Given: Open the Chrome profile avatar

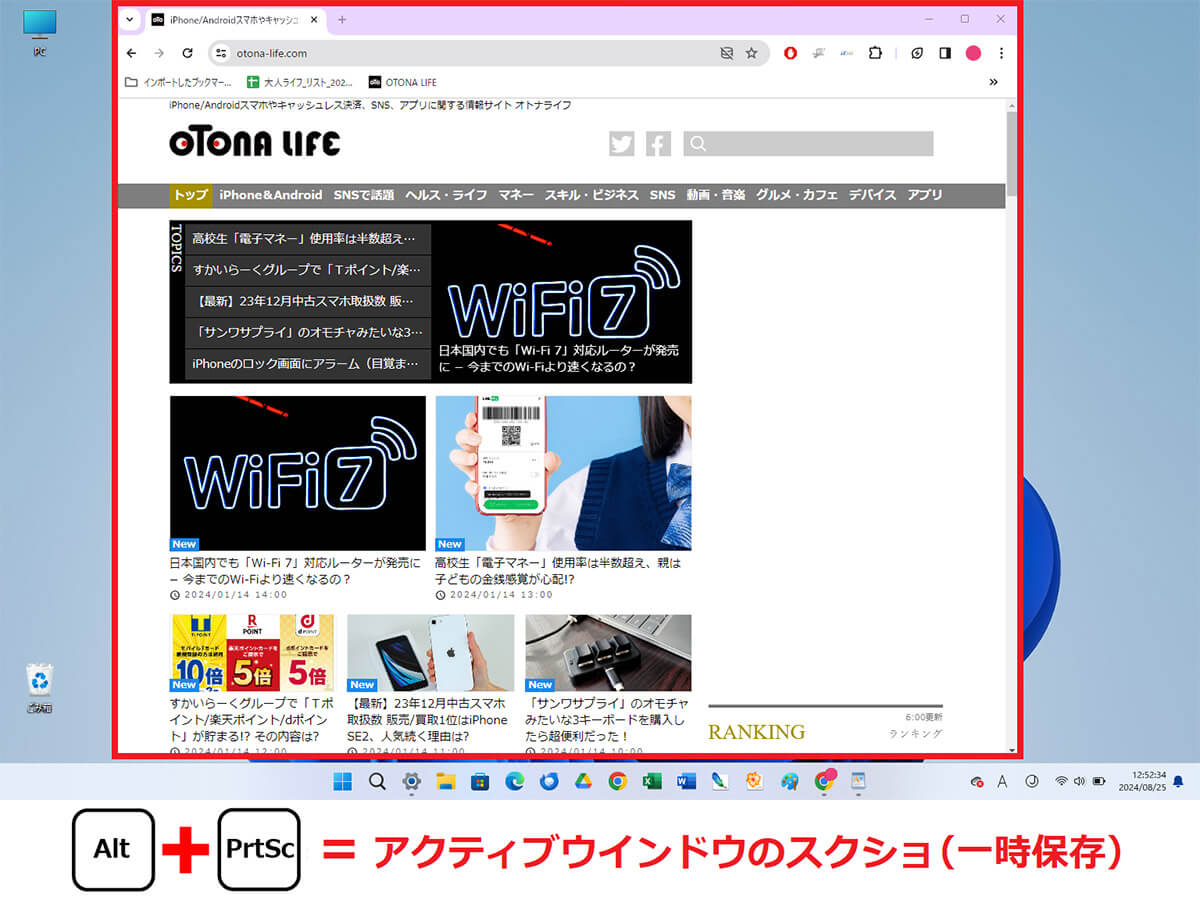Looking at the screenshot, I should coord(973,53).
